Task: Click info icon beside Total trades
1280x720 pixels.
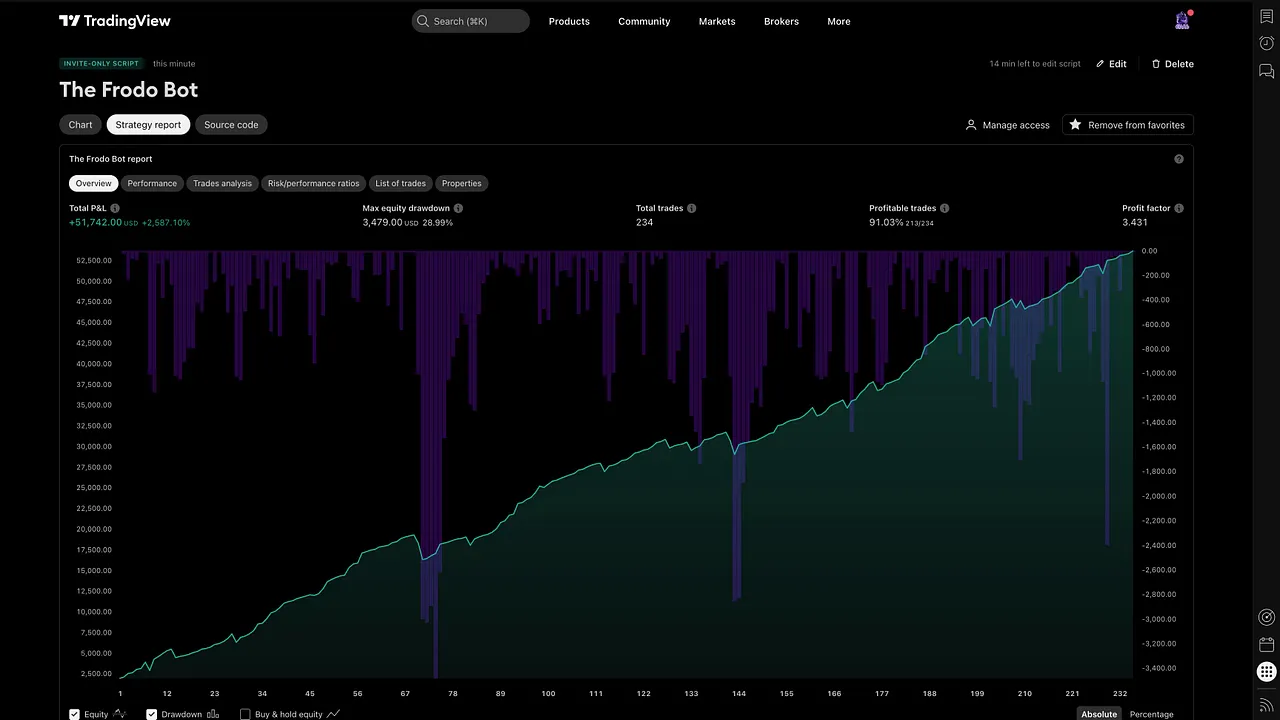Action: (x=691, y=208)
